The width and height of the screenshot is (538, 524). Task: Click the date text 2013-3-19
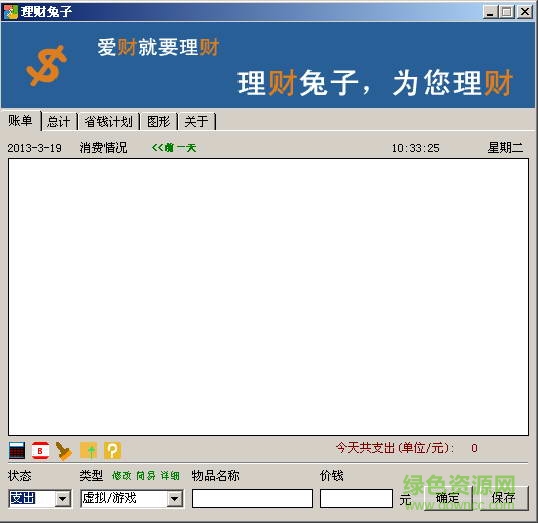[x=35, y=148]
